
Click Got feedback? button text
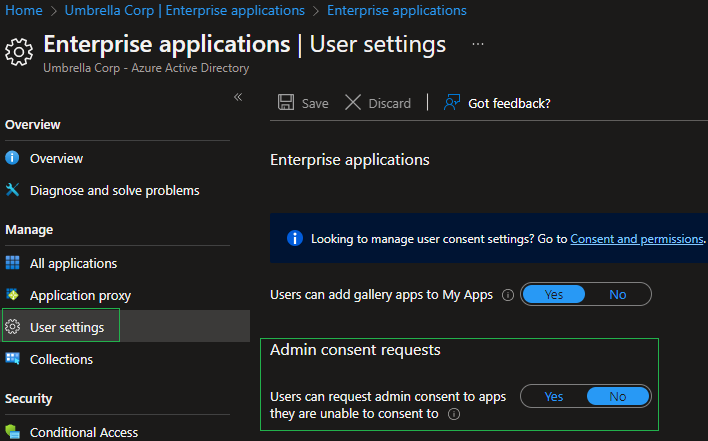509,103
